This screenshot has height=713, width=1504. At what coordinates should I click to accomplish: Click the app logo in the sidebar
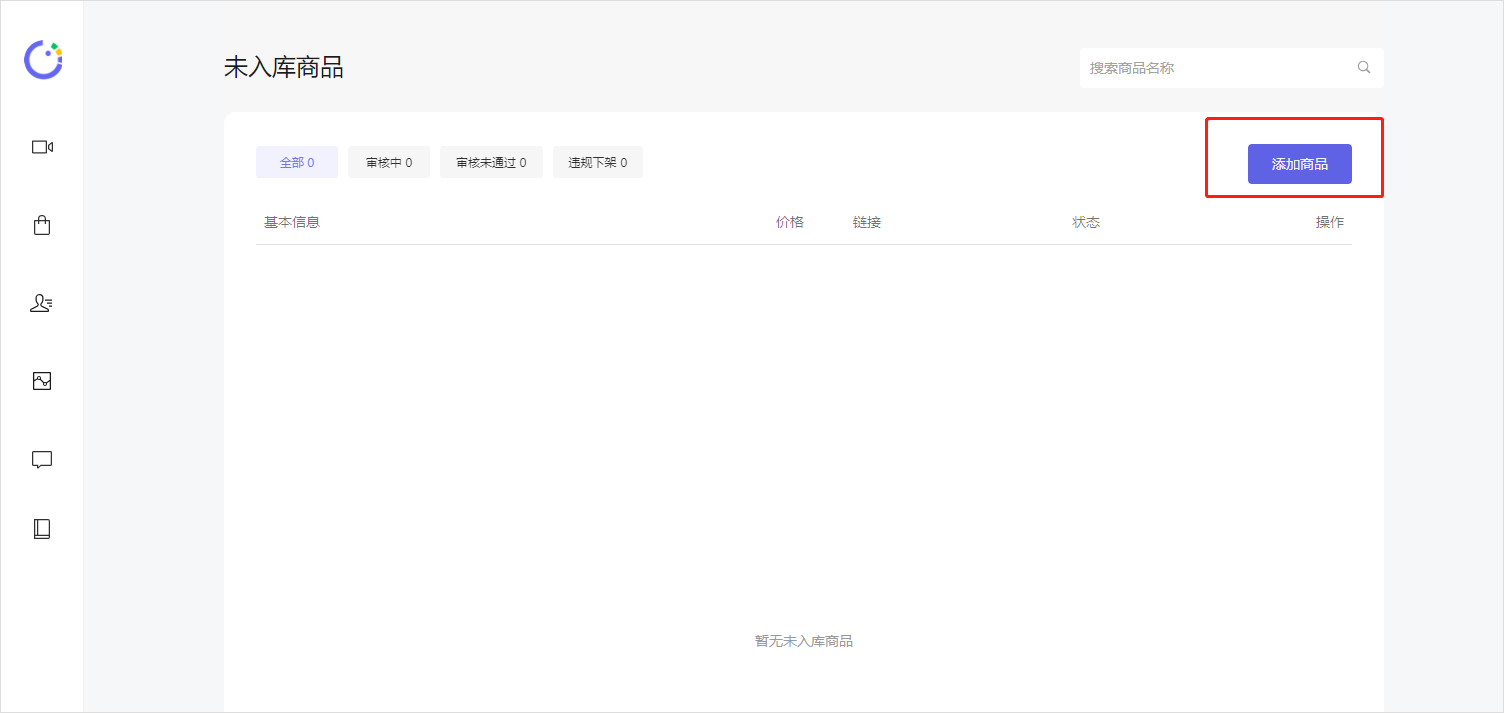click(x=43, y=60)
